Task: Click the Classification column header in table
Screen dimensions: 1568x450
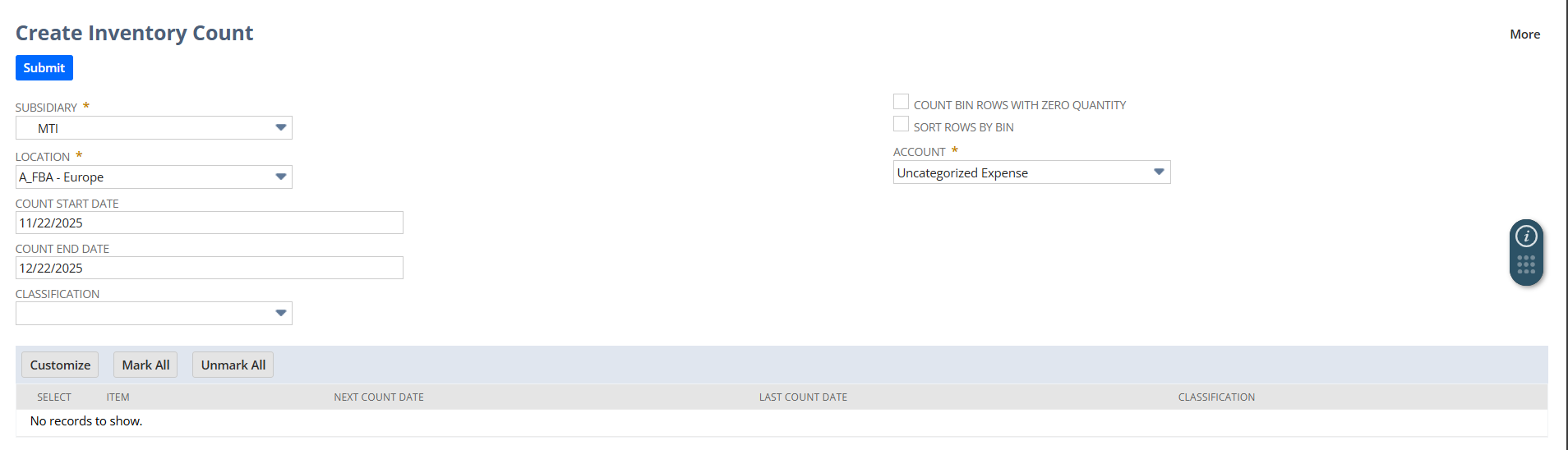Action: (x=1216, y=397)
